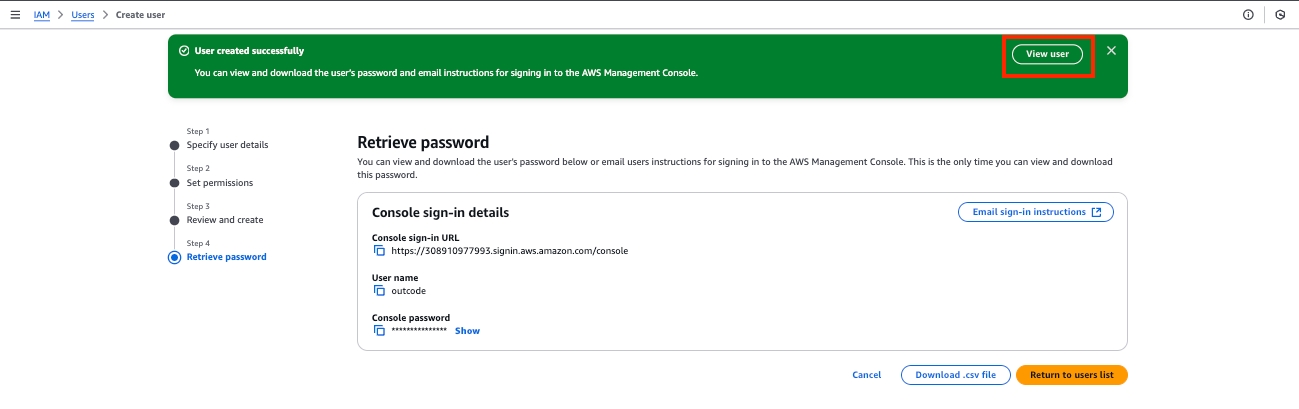Click the View user button
Screen dimensions: 1299x409
click(1047, 54)
